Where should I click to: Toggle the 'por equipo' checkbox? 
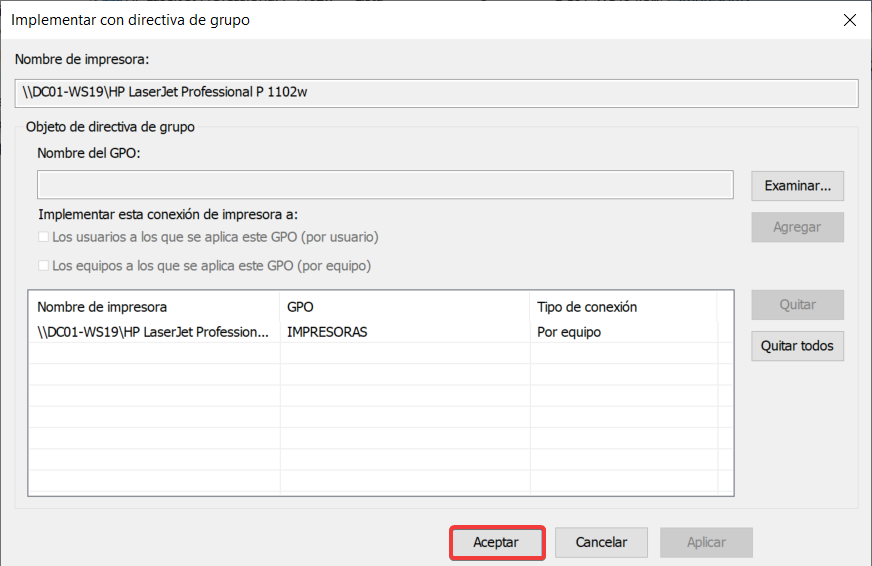click(43, 266)
